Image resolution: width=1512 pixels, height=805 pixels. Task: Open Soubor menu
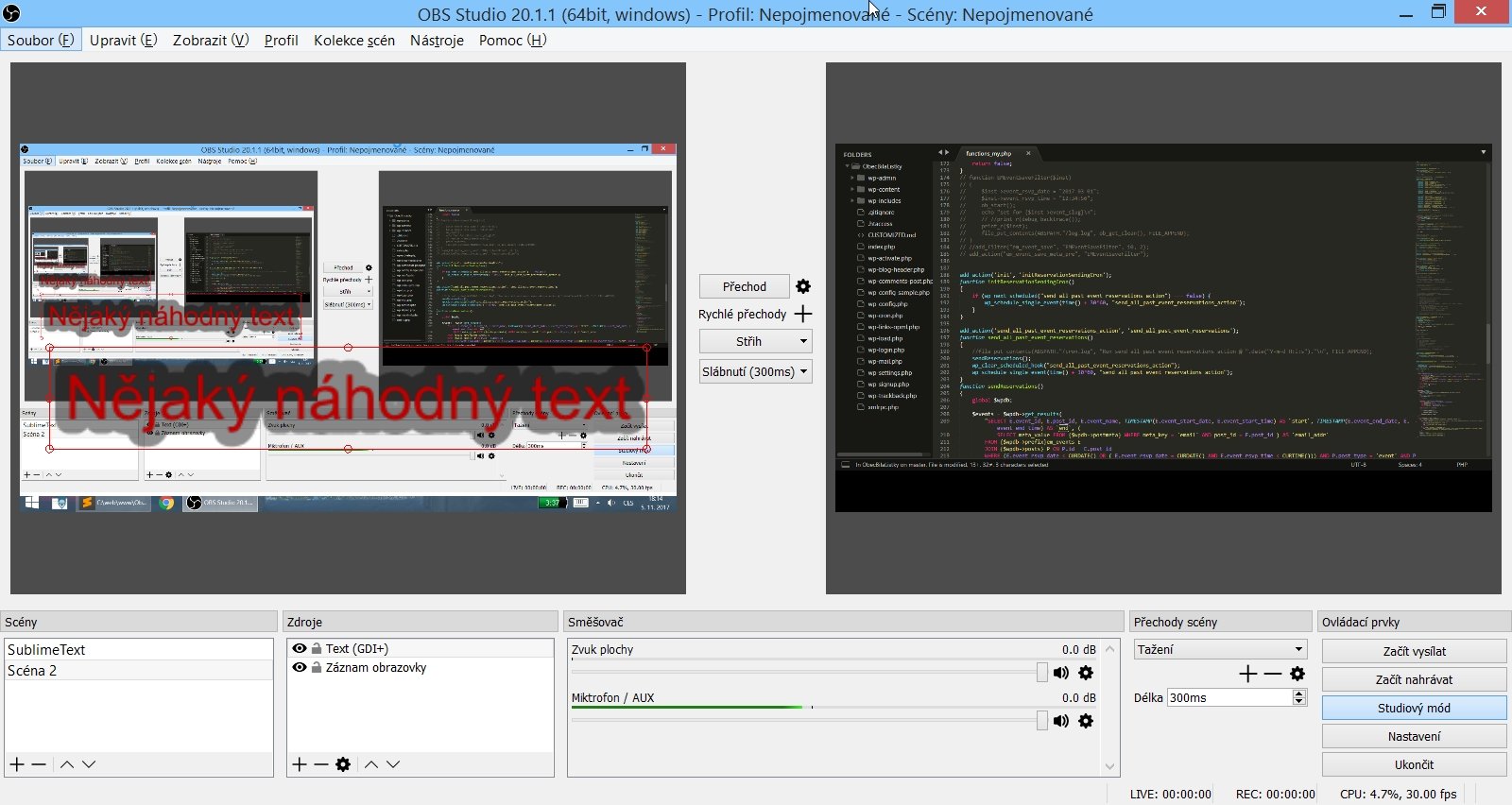point(41,40)
